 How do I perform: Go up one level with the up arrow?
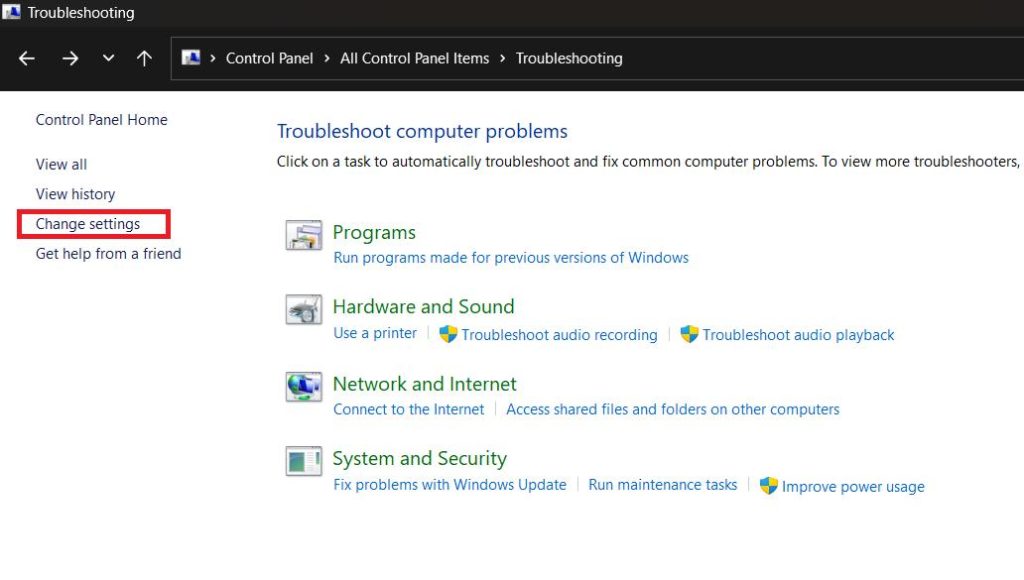(144, 58)
